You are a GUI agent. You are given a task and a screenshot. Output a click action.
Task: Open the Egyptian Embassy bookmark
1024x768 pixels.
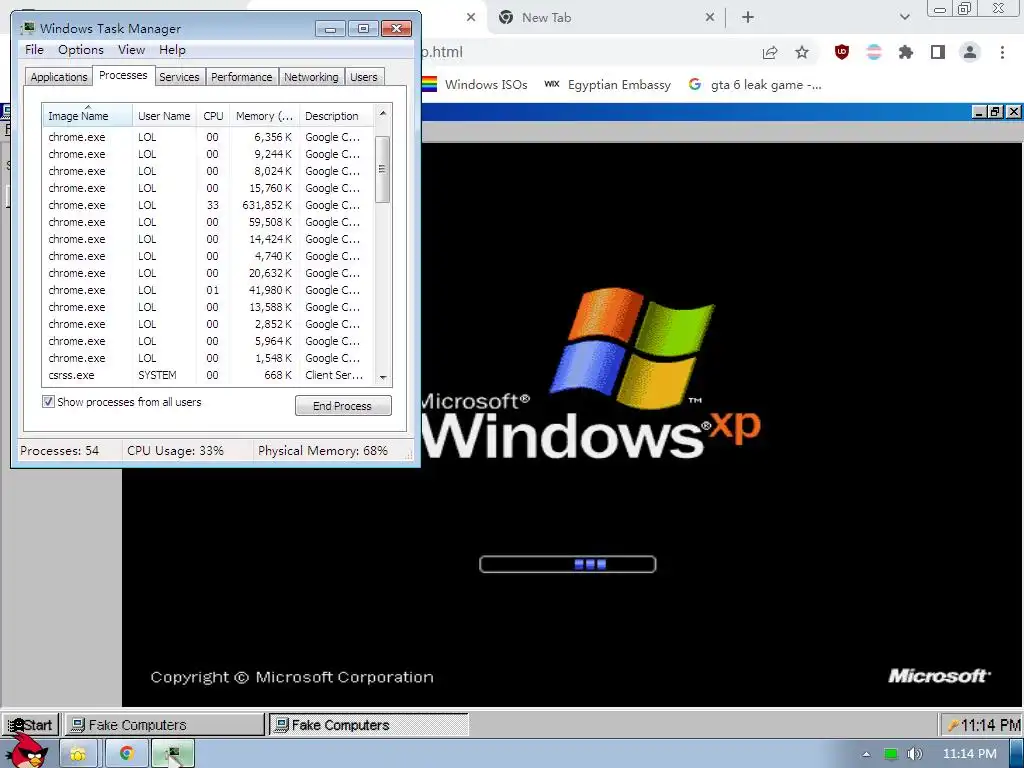coord(607,85)
